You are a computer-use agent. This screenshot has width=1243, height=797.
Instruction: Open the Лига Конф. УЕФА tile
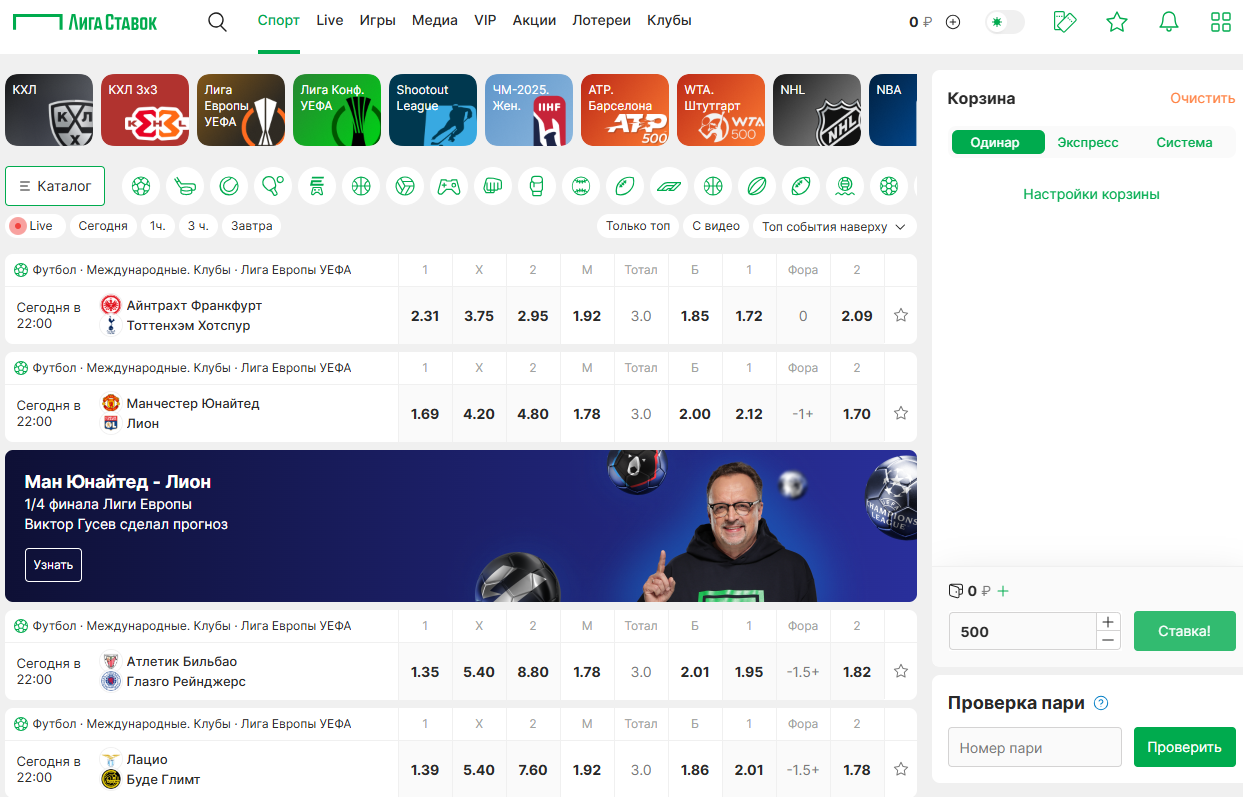[x=337, y=110]
